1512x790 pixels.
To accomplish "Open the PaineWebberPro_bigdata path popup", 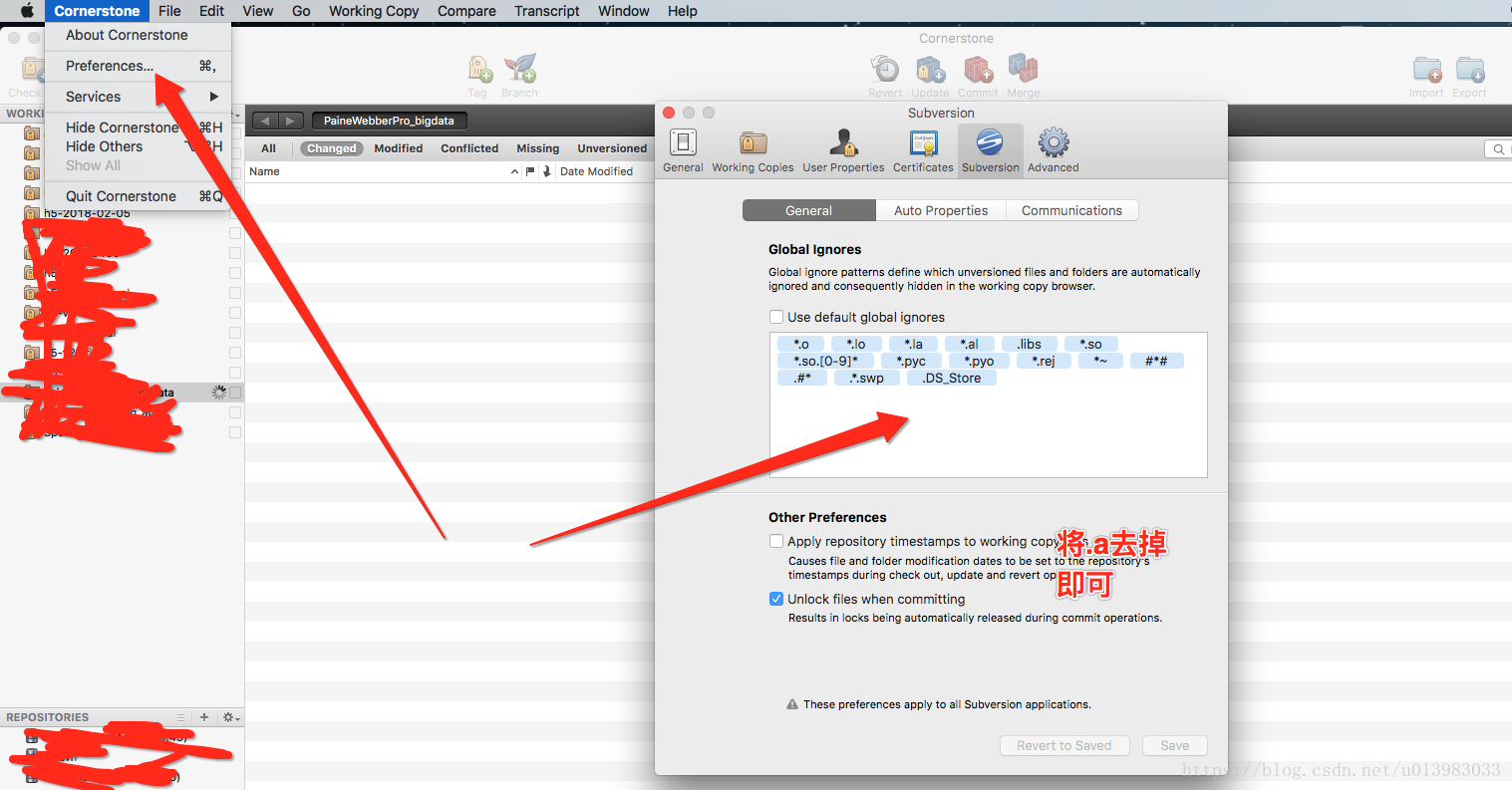I will coord(389,121).
